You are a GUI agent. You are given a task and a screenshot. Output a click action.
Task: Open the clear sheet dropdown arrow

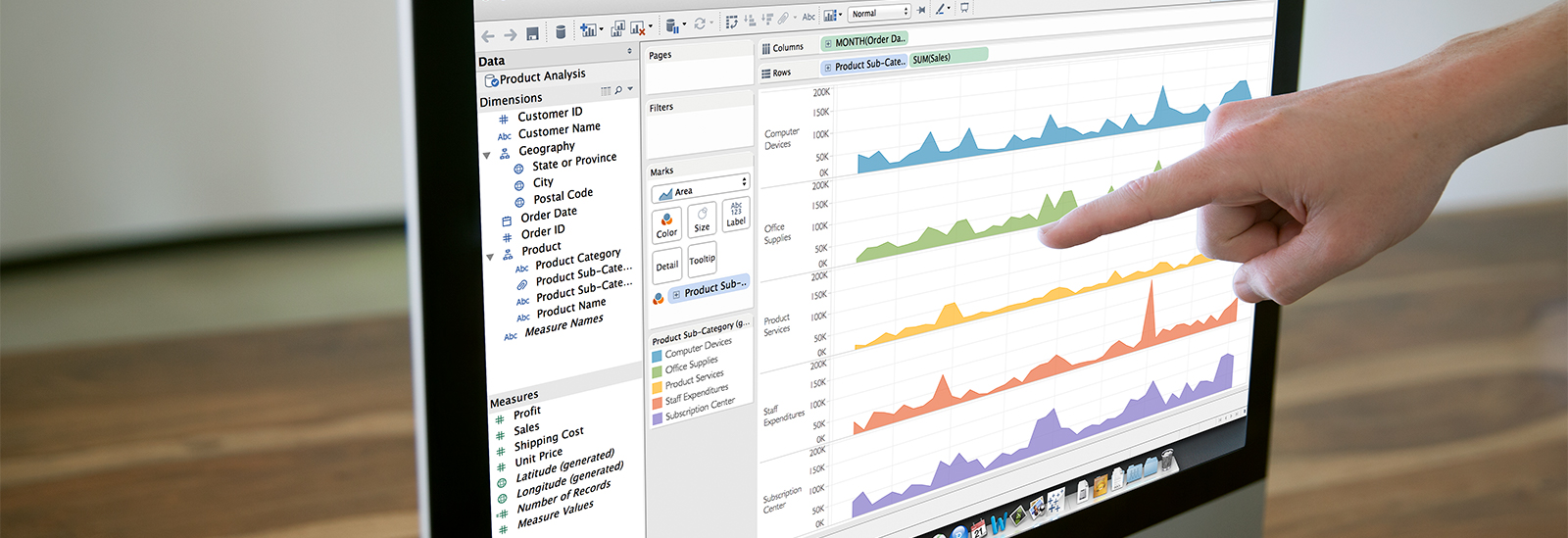click(x=650, y=27)
